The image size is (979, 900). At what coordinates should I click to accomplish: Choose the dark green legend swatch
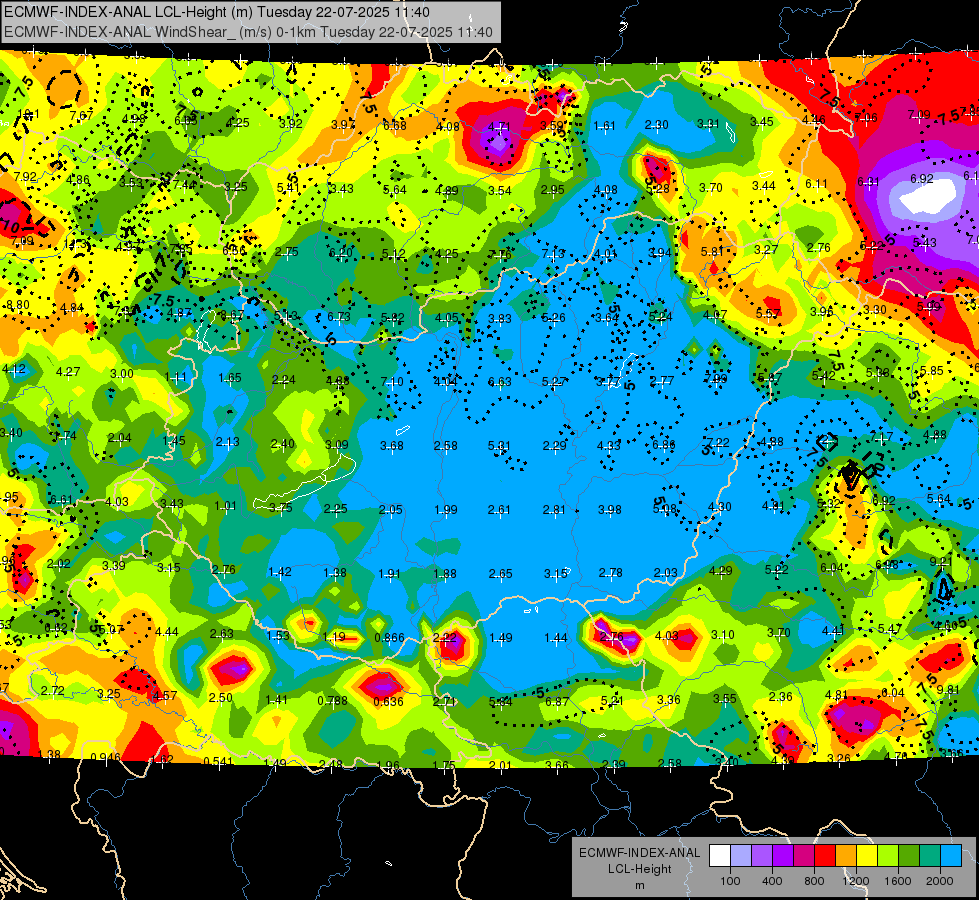(x=909, y=856)
